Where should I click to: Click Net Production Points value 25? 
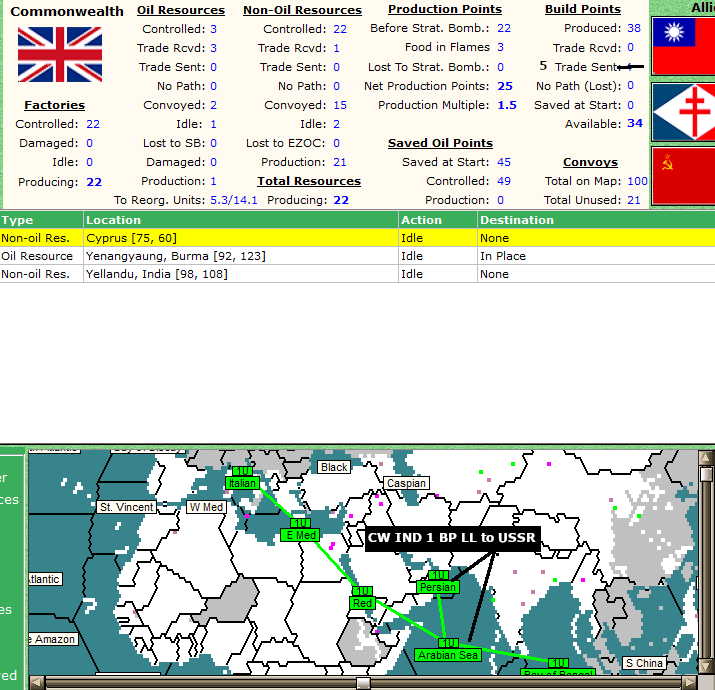[x=505, y=86]
